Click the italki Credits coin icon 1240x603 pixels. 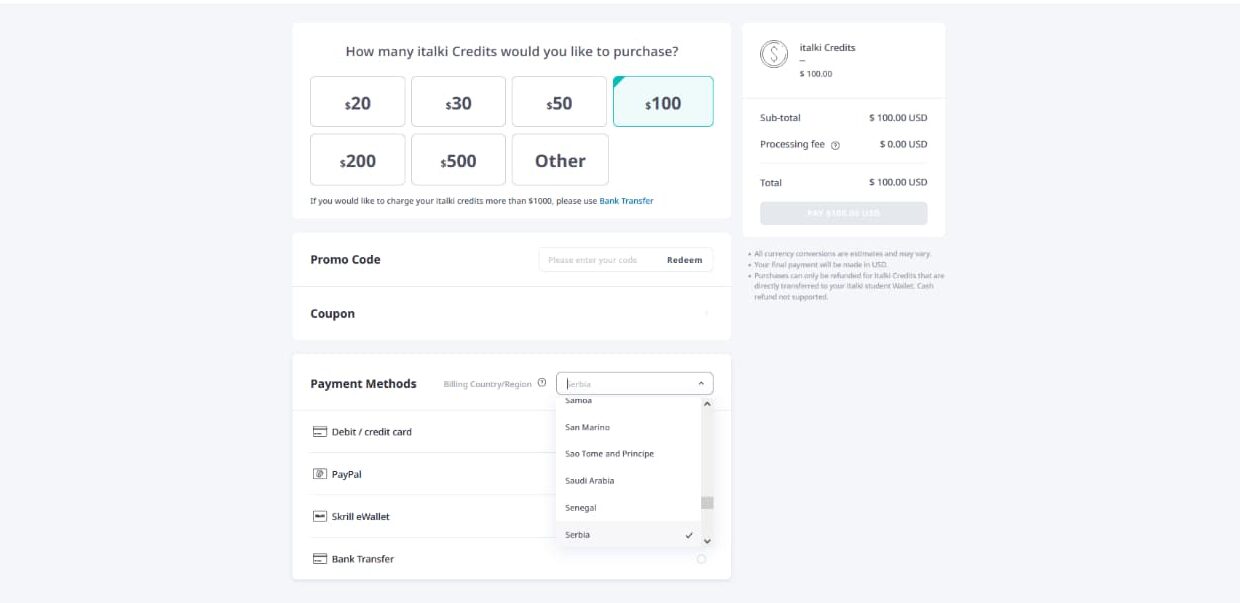(x=774, y=54)
